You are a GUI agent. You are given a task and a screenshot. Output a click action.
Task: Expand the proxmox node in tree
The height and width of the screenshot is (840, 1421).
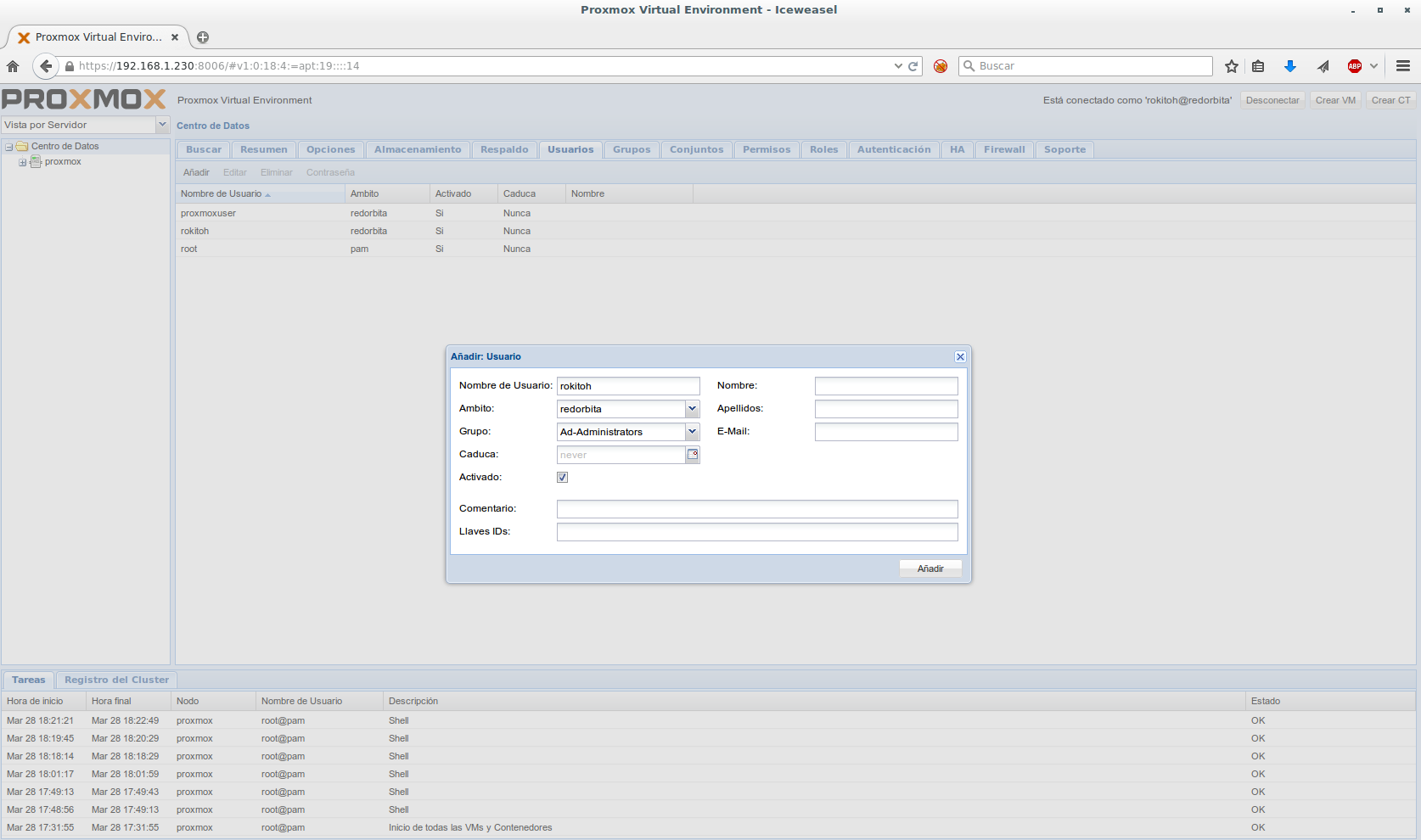tap(23, 162)
